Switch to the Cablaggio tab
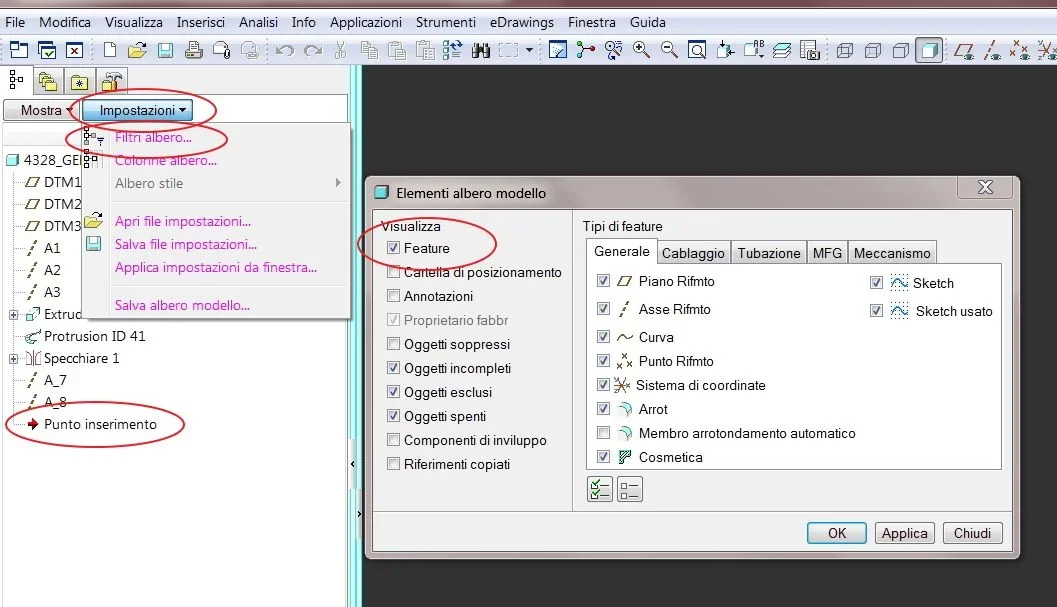This screenshot has width=1057, height=607. (695, 253)
